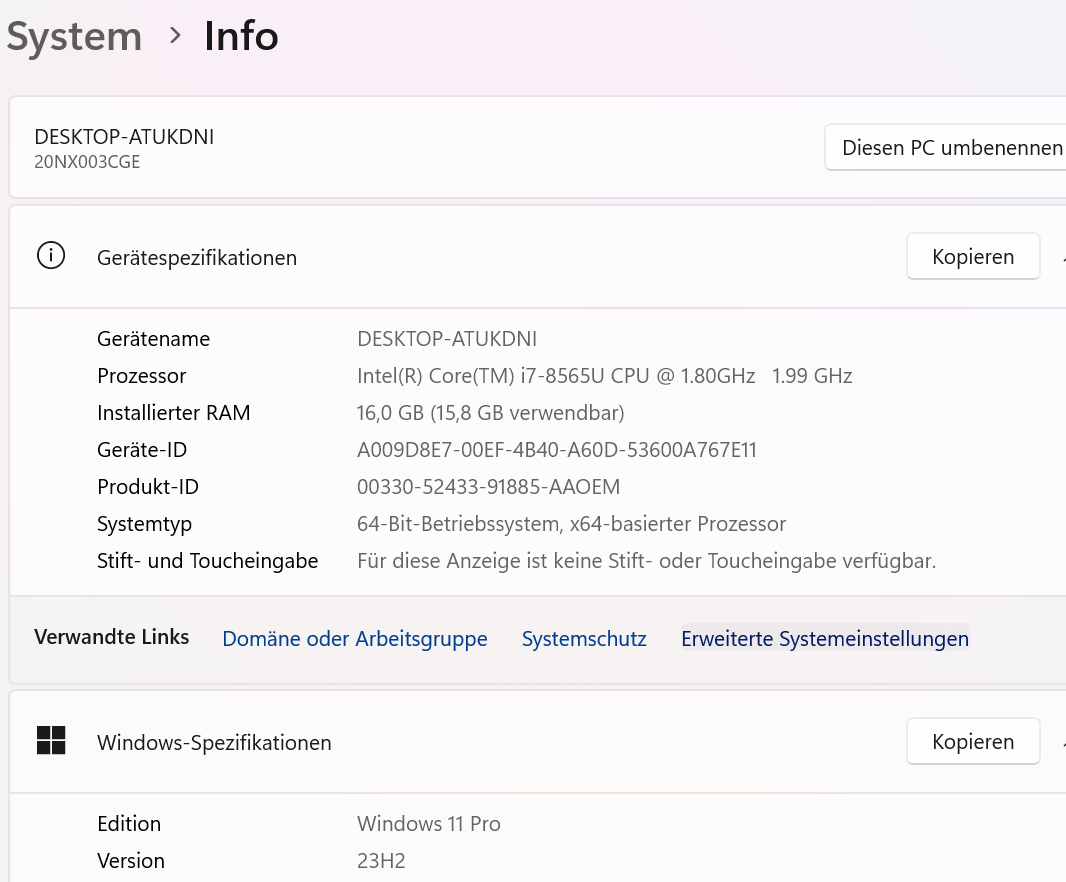Click the Version label
The image size is (1066, 882).
point(131,861)
